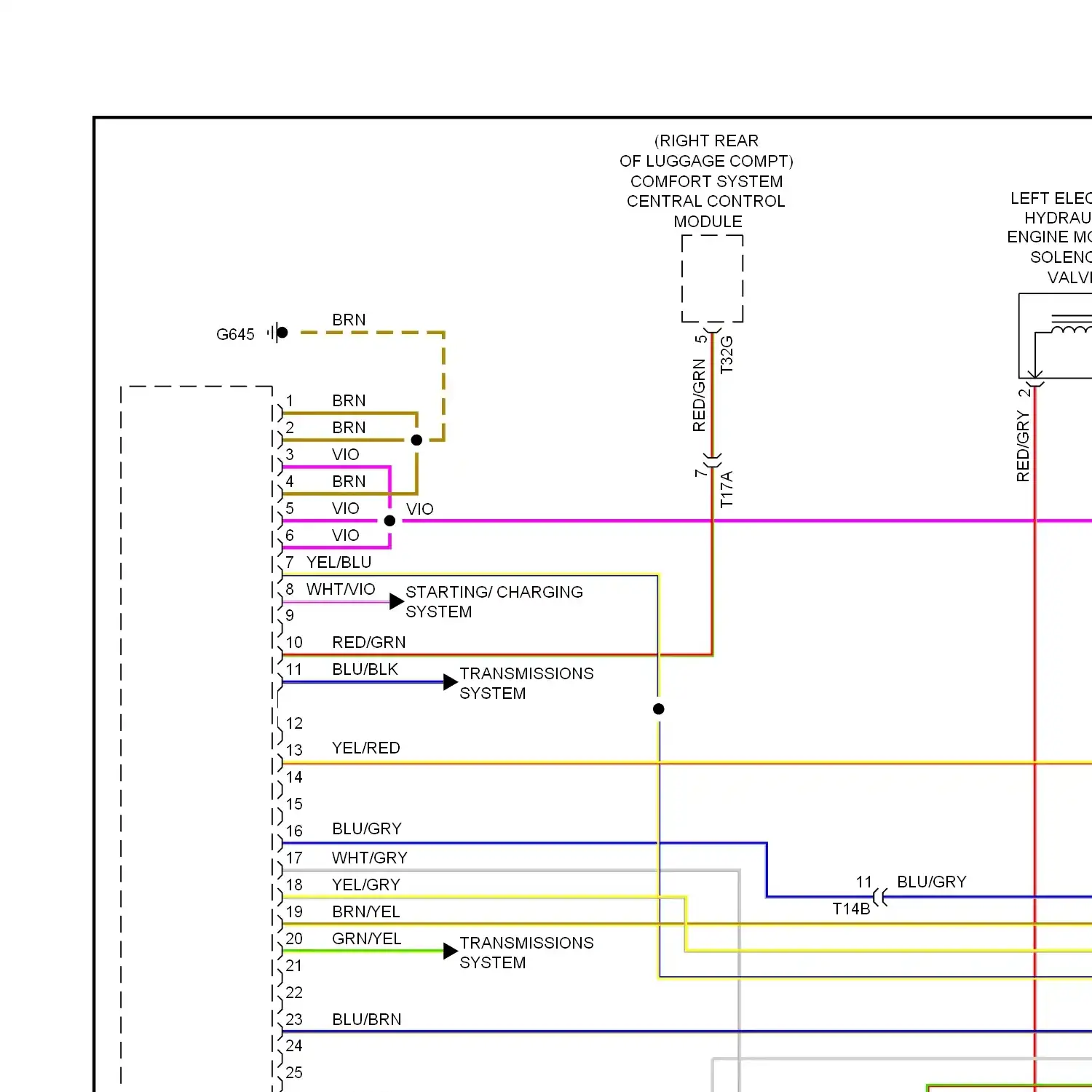Click pin number 25 on connector
Screen dimensions: 1092x1092
[x=294, y=1072]
